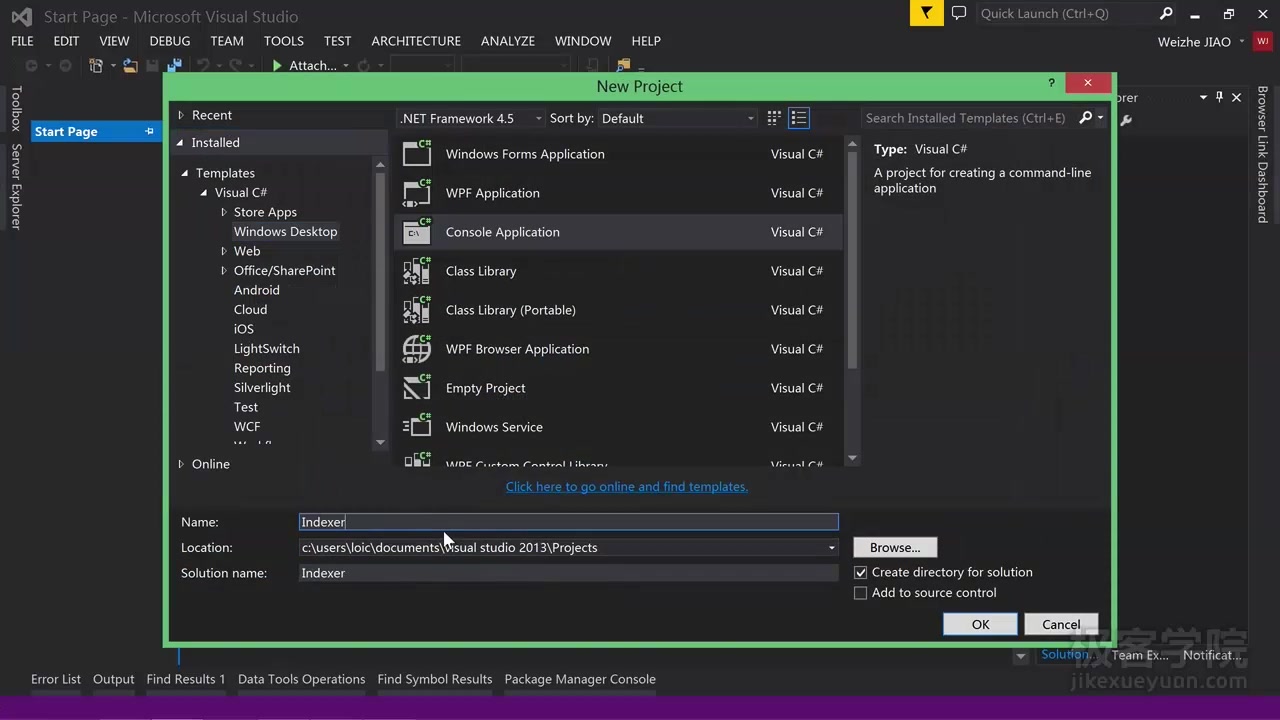Click into the Solution name field

click(x=568, y=573)
